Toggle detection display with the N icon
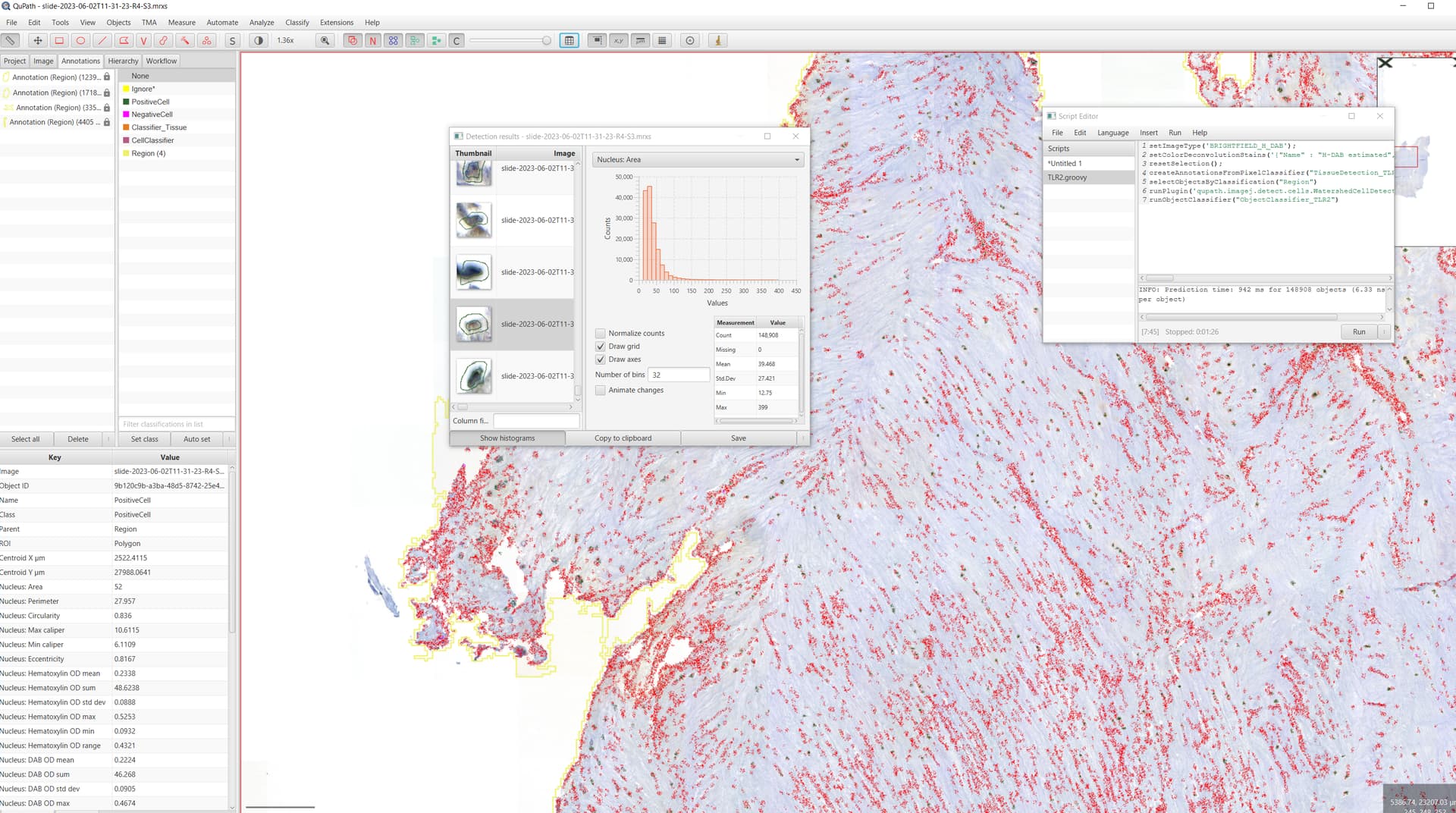Image resolution: width=1456 pixels, height=813 pixels. click(x=372, y=40)
